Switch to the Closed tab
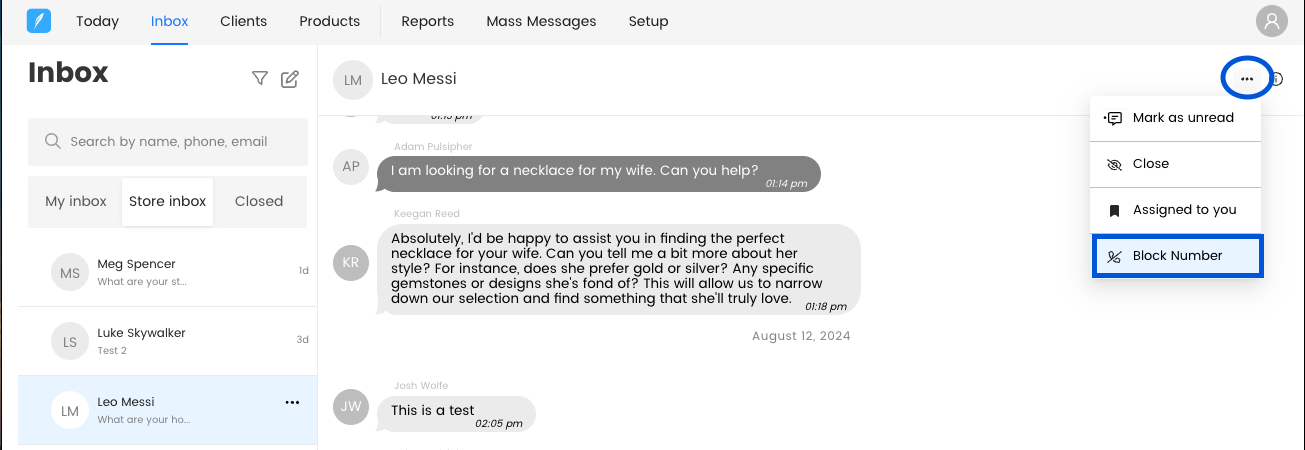The height and width of the screenshot is (450, 1305). [x=259, y=201]
